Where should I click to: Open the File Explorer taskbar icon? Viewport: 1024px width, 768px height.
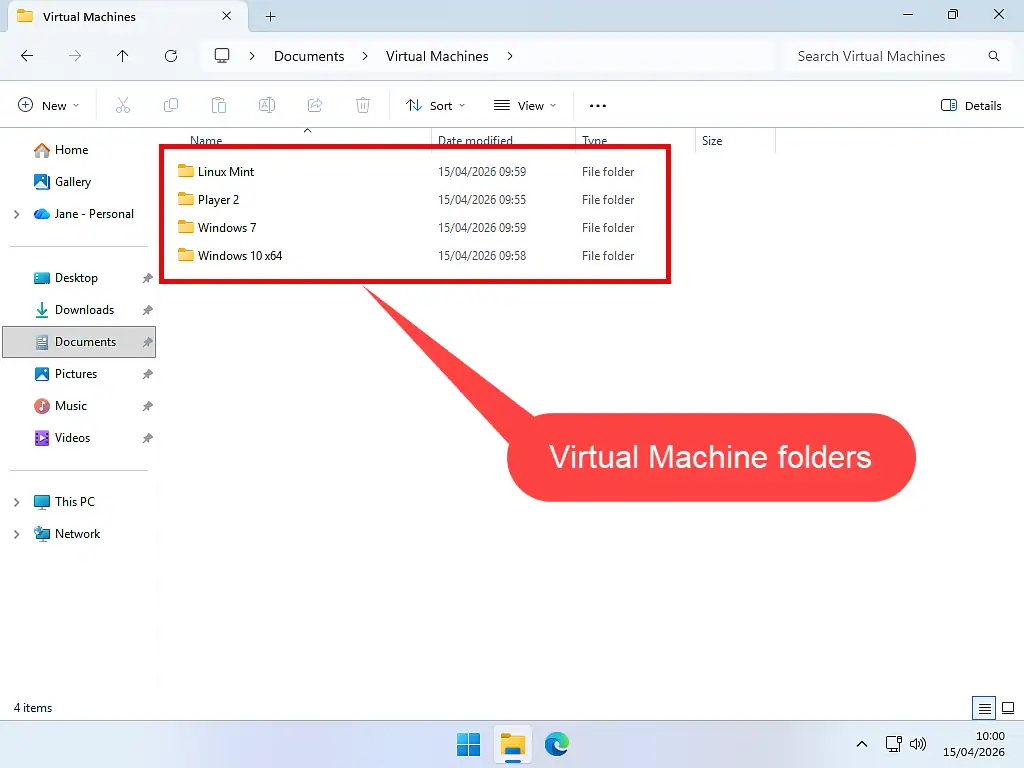click(x=513, y=744)
